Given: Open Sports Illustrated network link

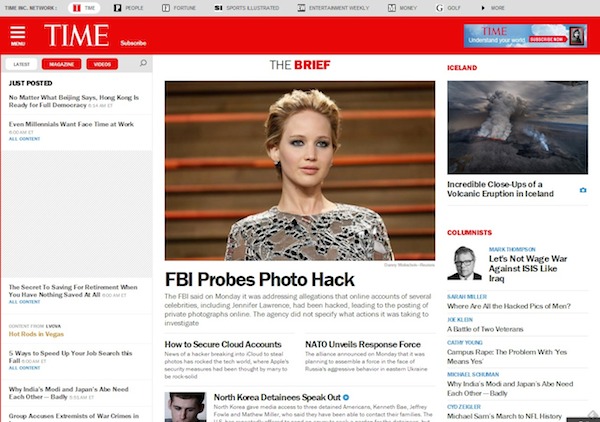Looking at the screenshot, I should pos(246,8).
